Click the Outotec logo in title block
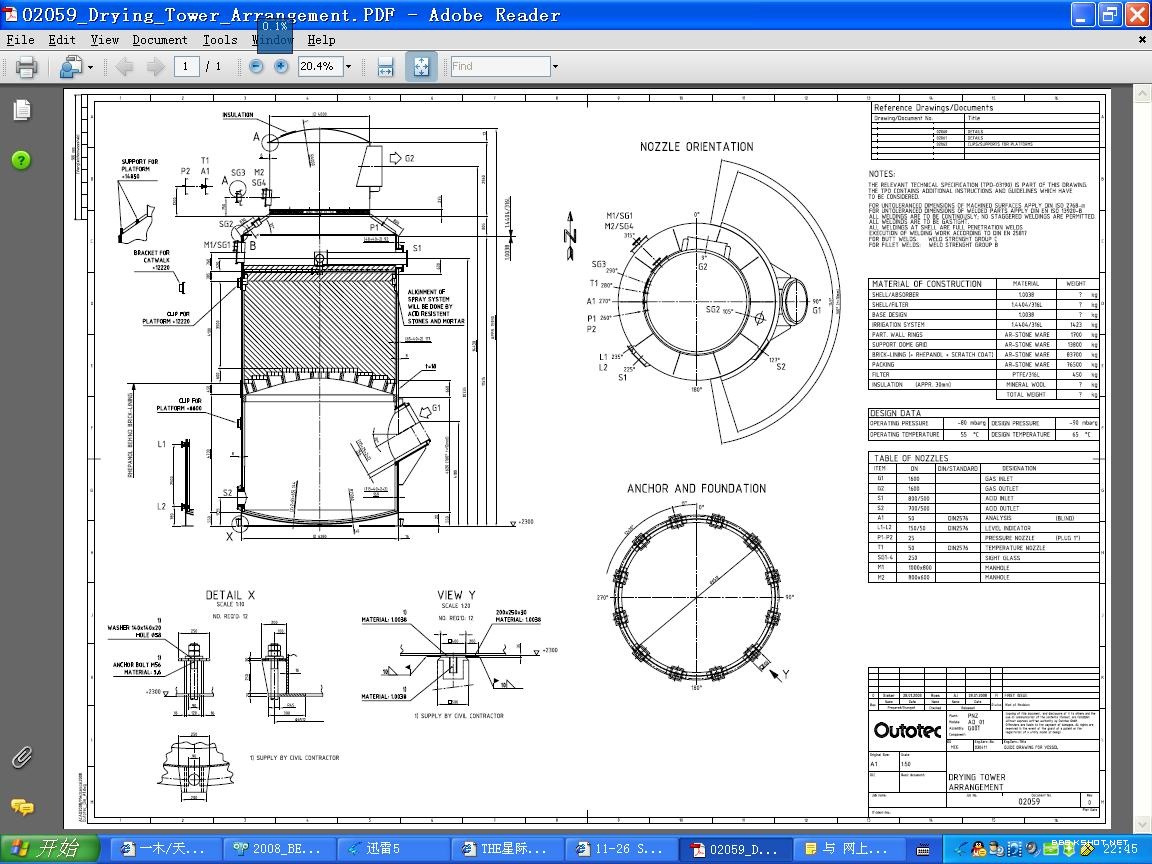Screen dimensions: 1152x864 (x=907, y=730)
